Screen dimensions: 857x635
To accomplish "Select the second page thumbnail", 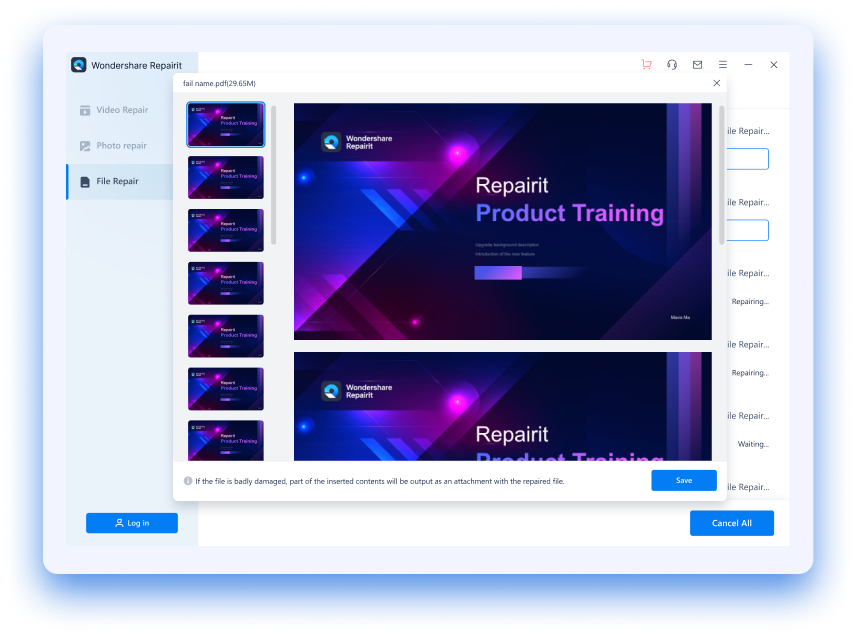I will (226, 177).
